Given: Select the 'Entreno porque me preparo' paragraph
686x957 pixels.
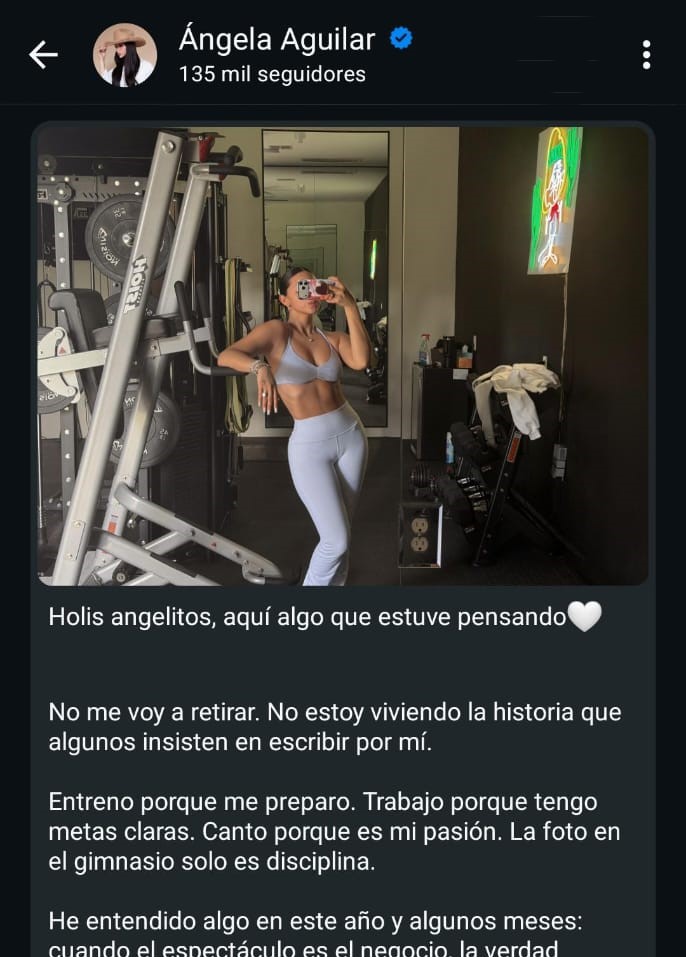Looking at the screenshot, I should tap(334, 831).
